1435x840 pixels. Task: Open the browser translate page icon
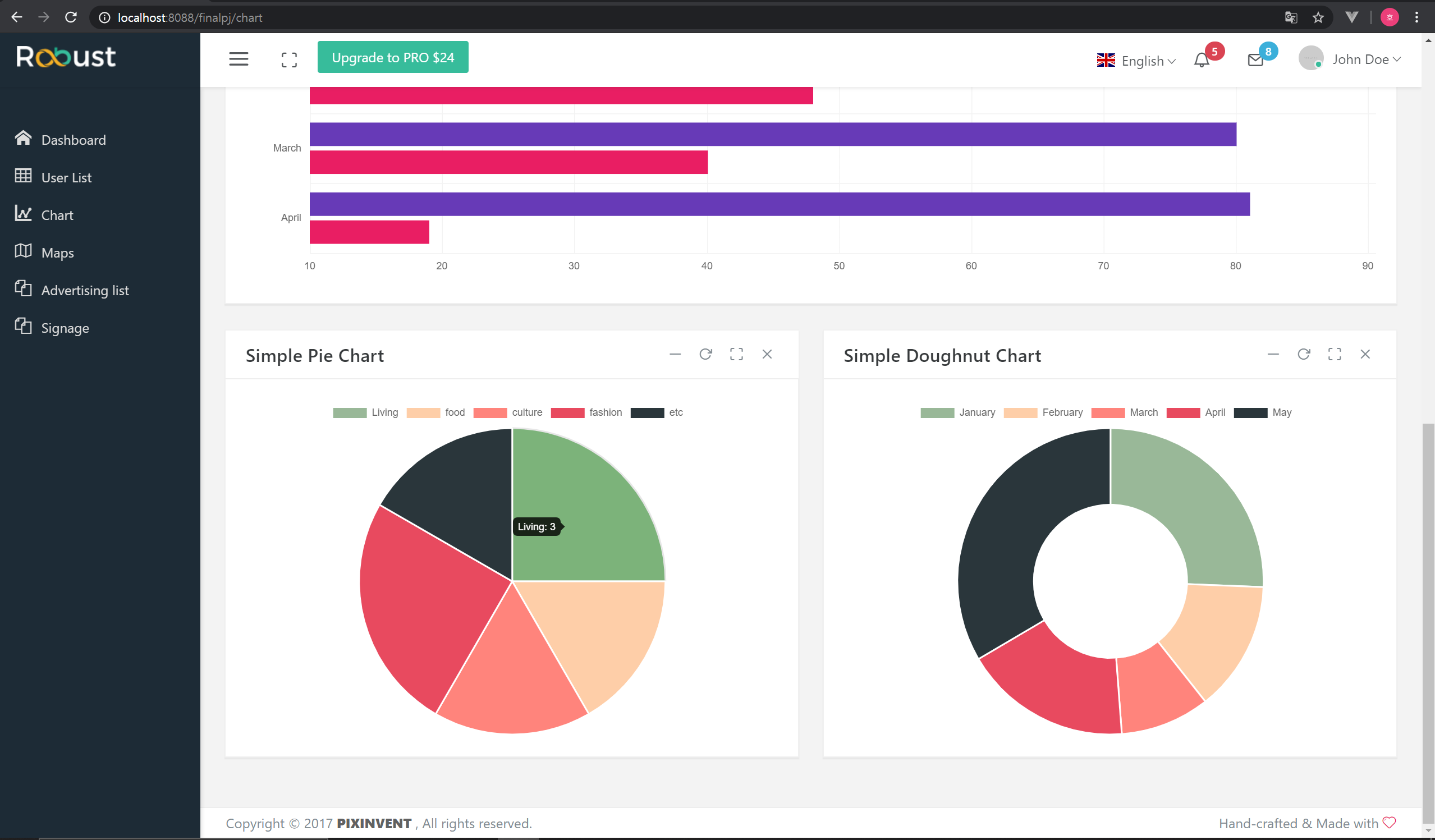coord(1291,17)
